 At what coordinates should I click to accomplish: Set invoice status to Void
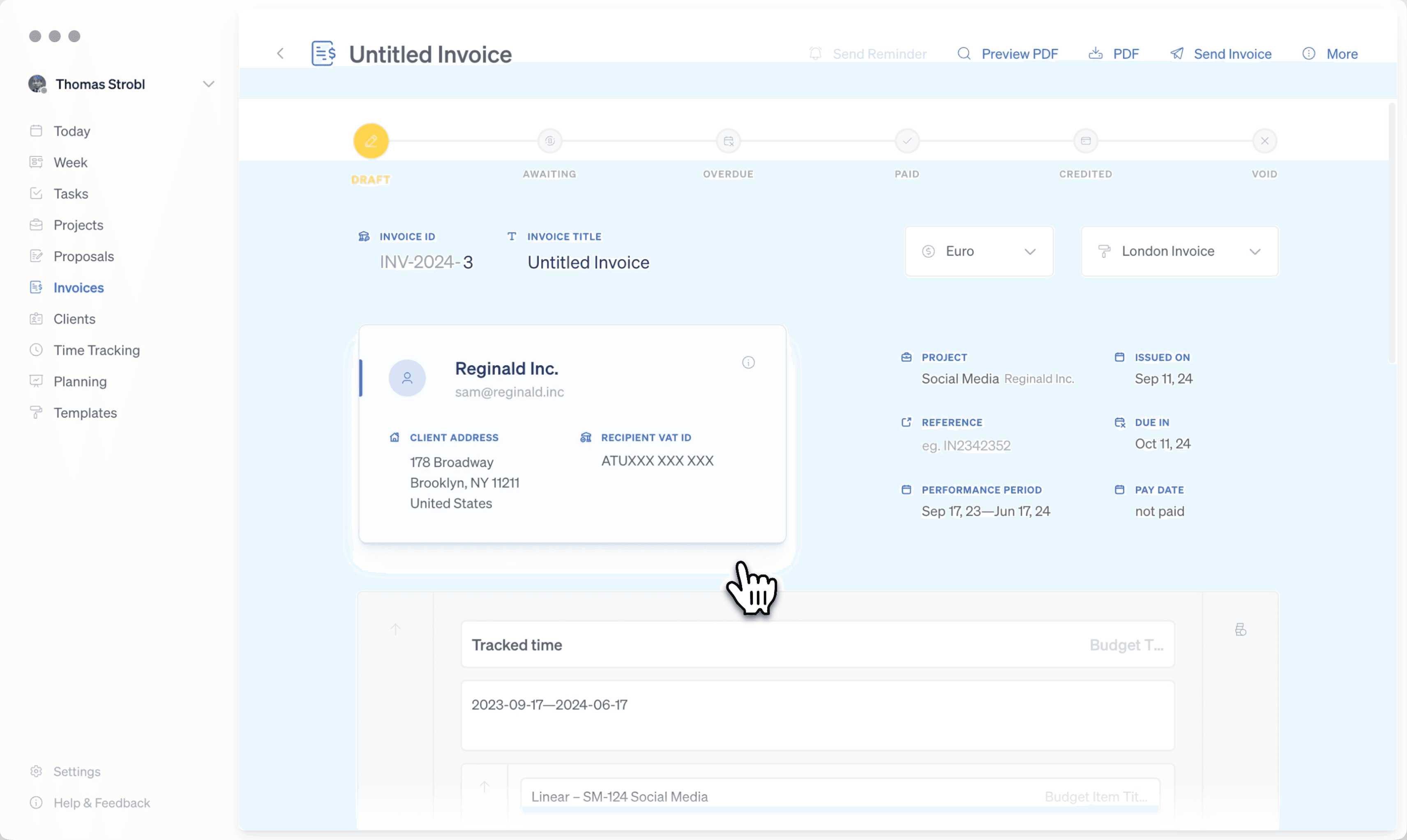[1264, 141]
